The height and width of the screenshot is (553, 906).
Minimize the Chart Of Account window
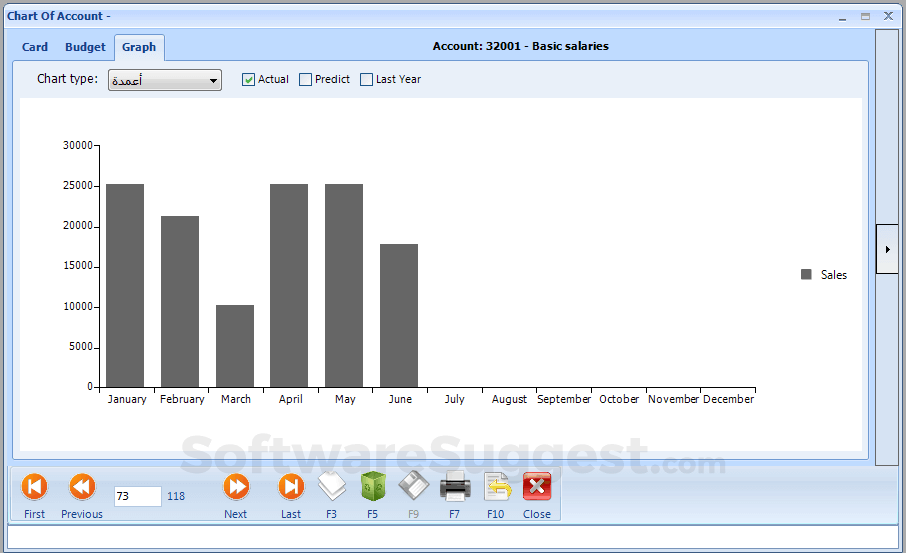[842, 17]
